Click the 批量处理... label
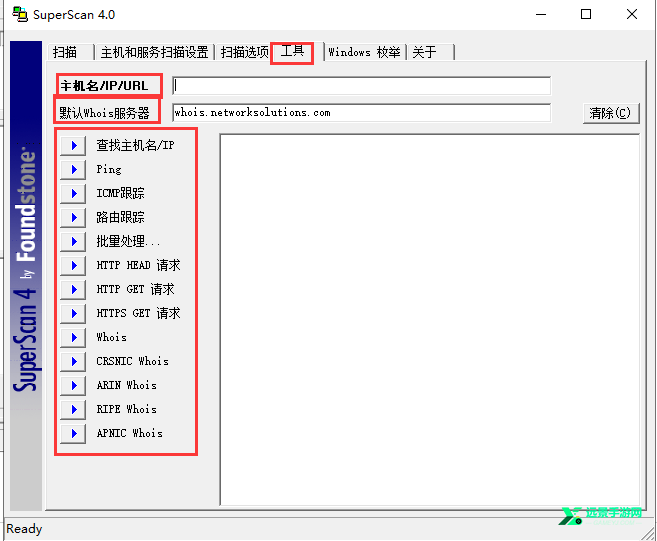 128,241
